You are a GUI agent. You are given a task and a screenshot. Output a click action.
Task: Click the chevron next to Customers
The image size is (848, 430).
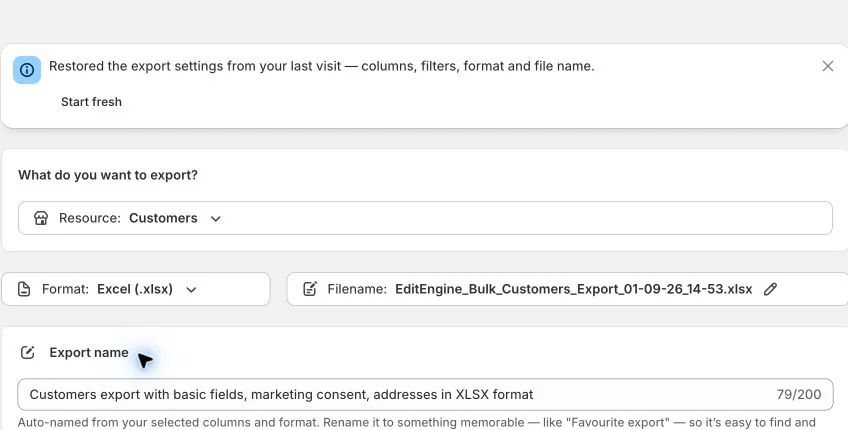pyautogui.click(x=216, y=219)
